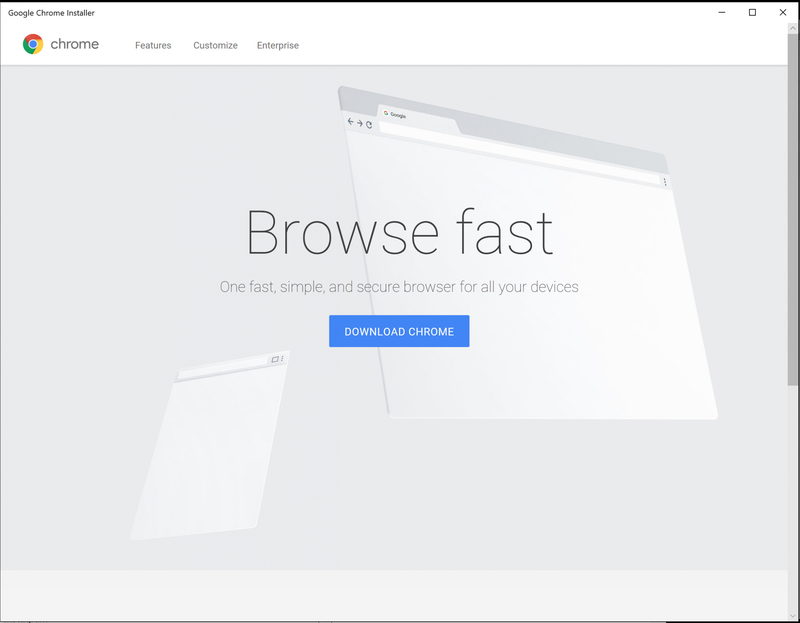Viewport: 800px width, 623px height.
Task: Click the chrome wordmark in the header
Action: [76, 44]
